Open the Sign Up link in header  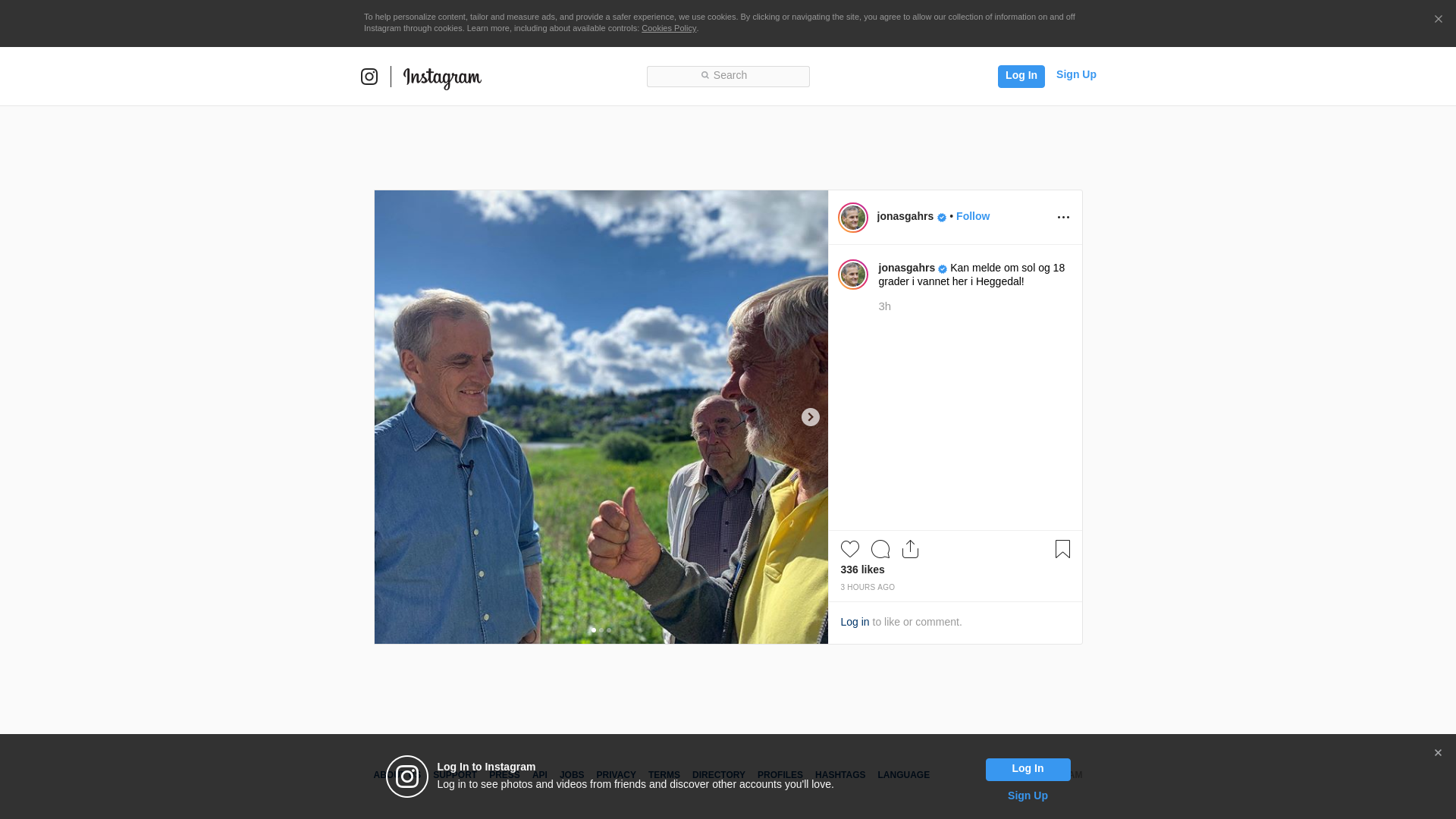[x=1075, y=74]
